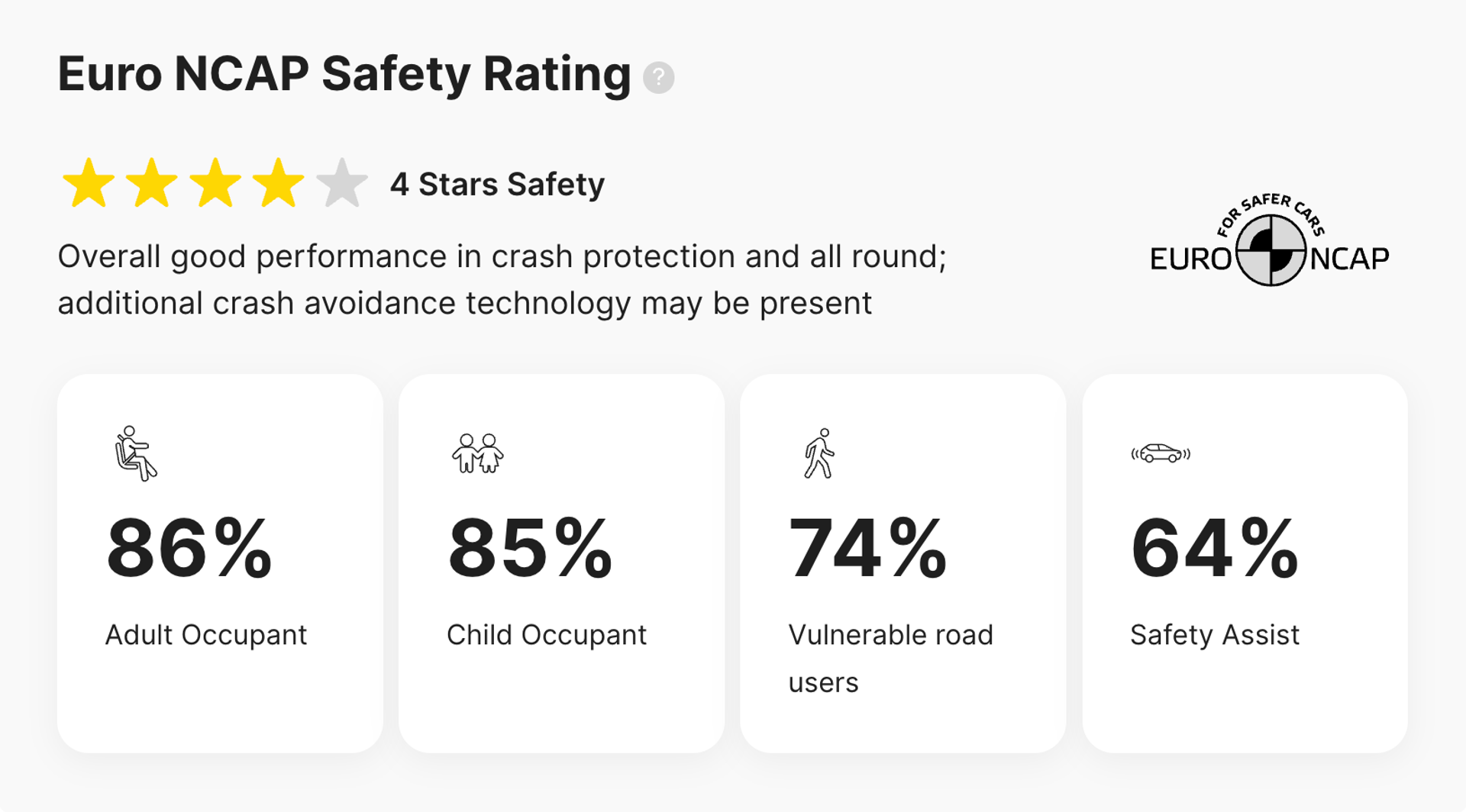
Task: Click the Euro NCAP circular logo
Action: (x=1272, y=252)
